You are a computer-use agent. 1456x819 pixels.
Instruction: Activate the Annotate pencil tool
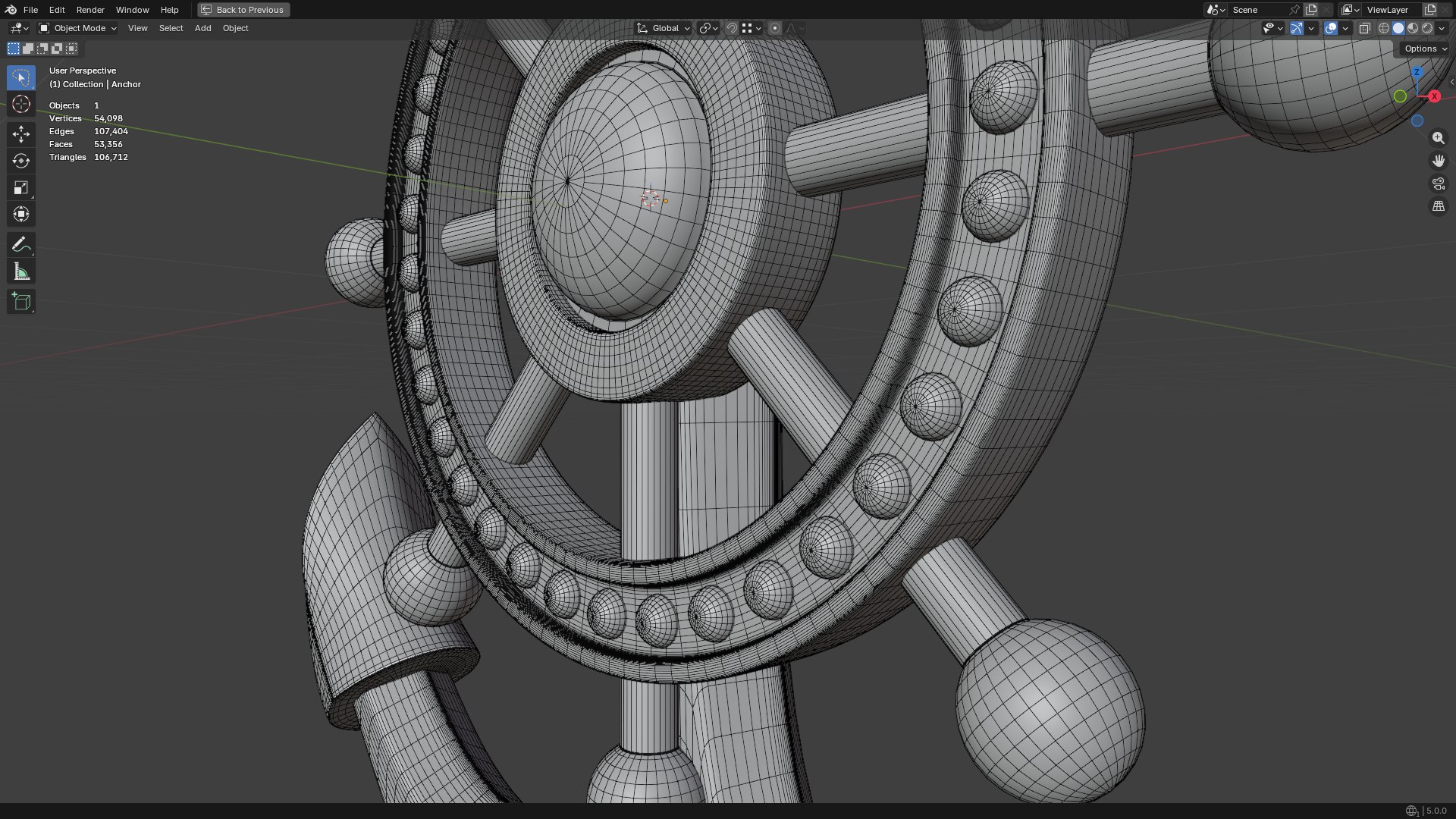(x=21, y=244)
